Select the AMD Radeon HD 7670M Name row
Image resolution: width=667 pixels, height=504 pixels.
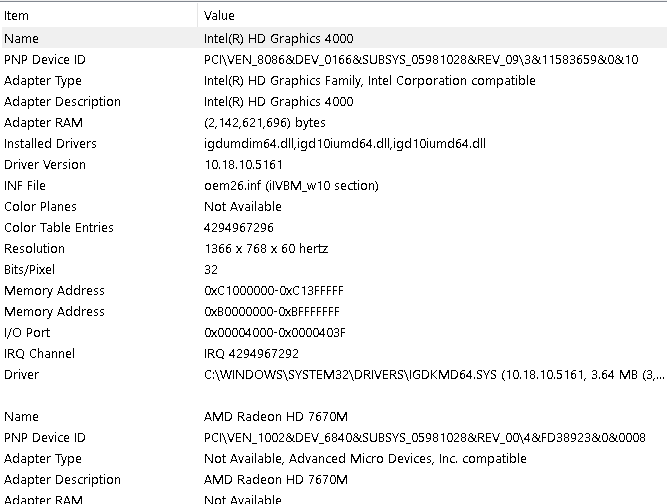tap(334, 416)
